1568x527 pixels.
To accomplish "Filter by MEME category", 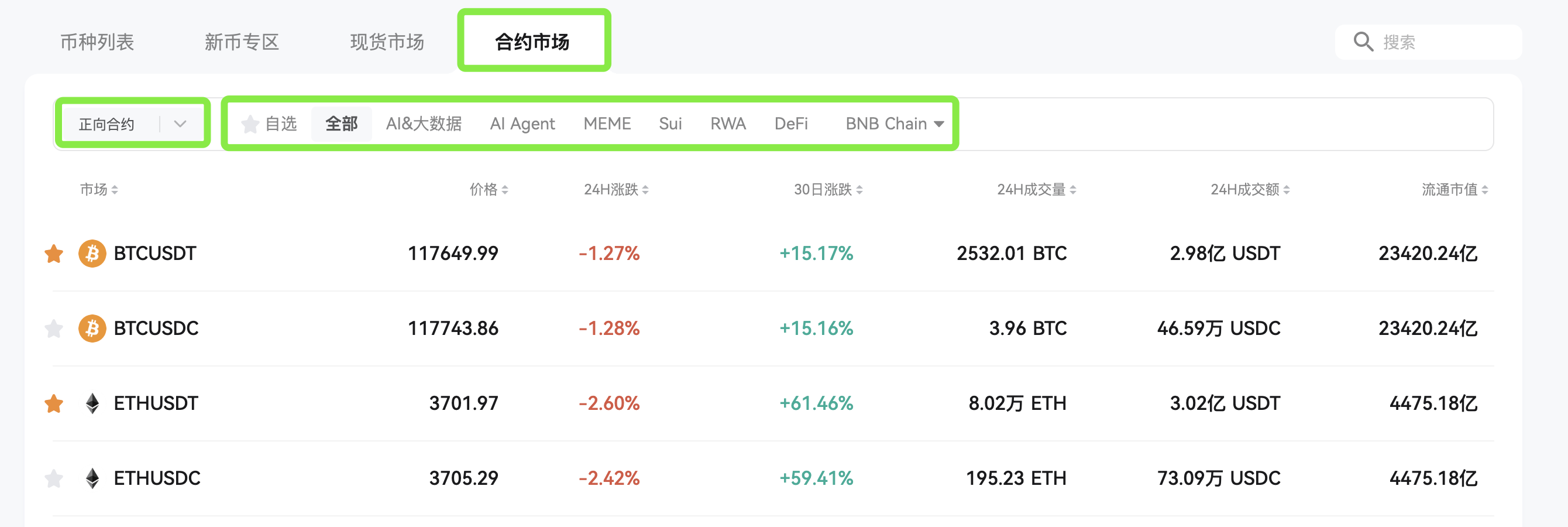I will click(607, 124).
